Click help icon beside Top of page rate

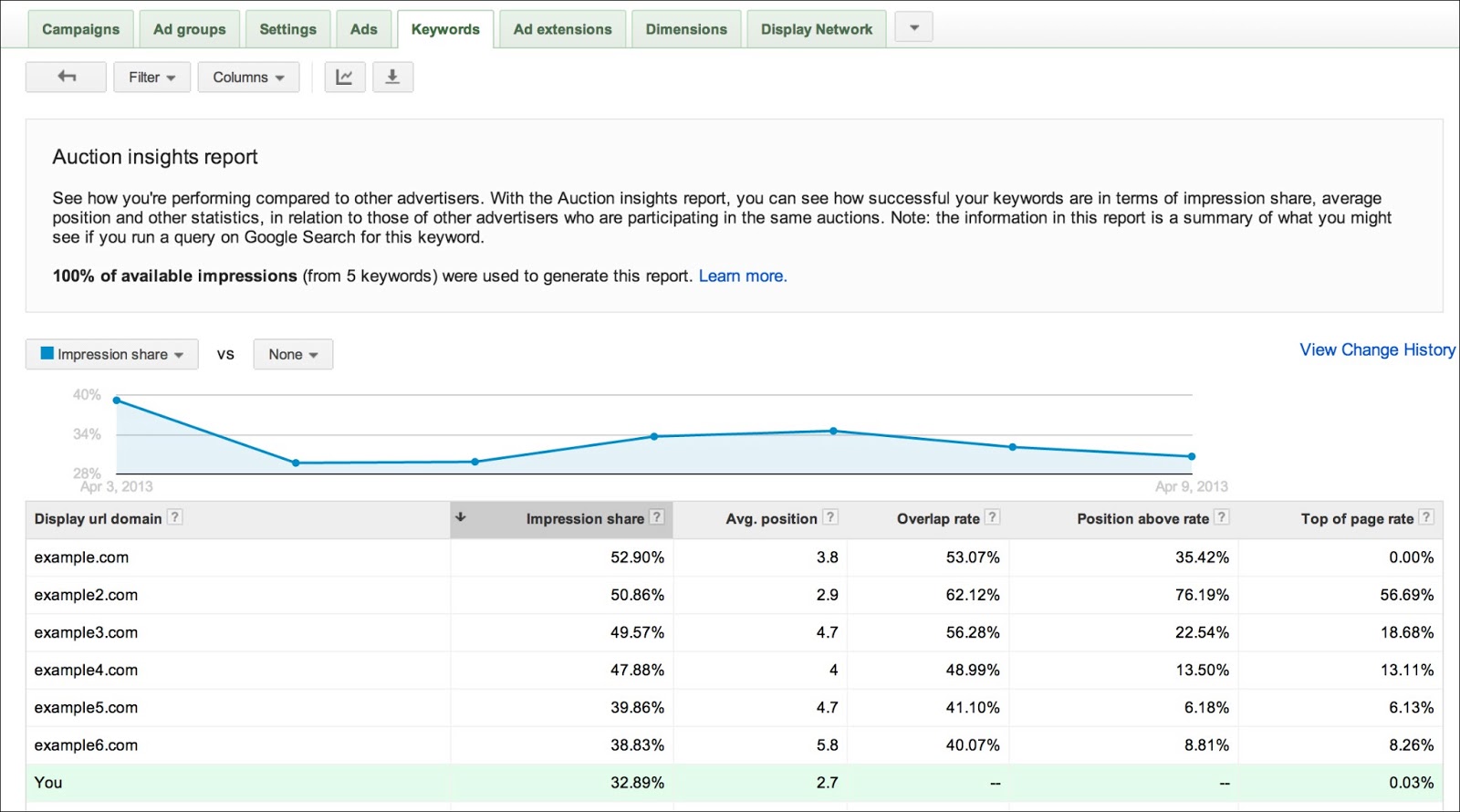tap(1425, 517)
